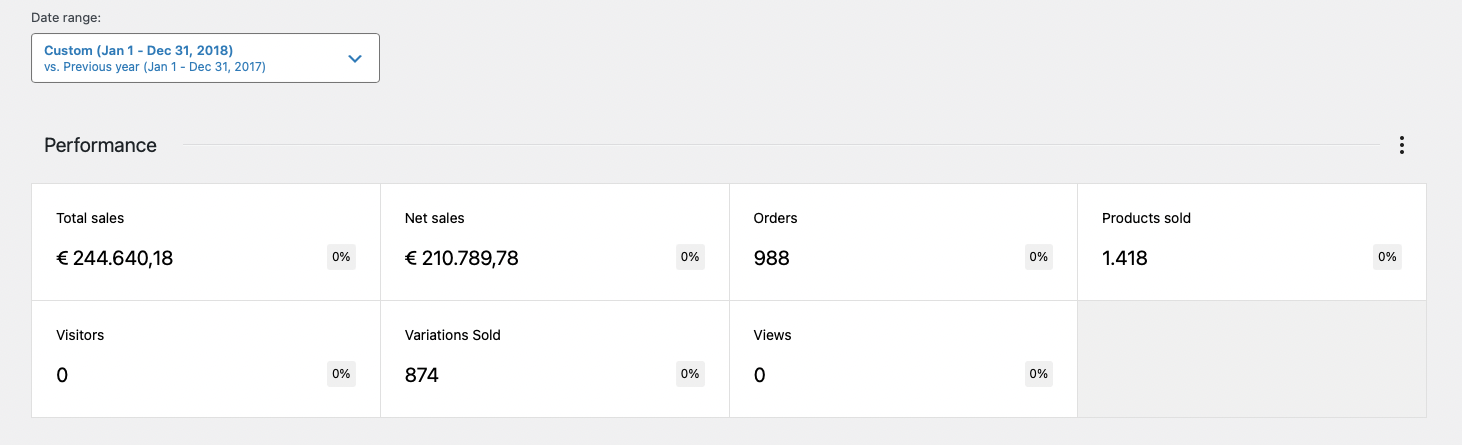Open the Views stats card
Image resolution: width=1462 pixels, height=445 pixels.
coord(903,359)
